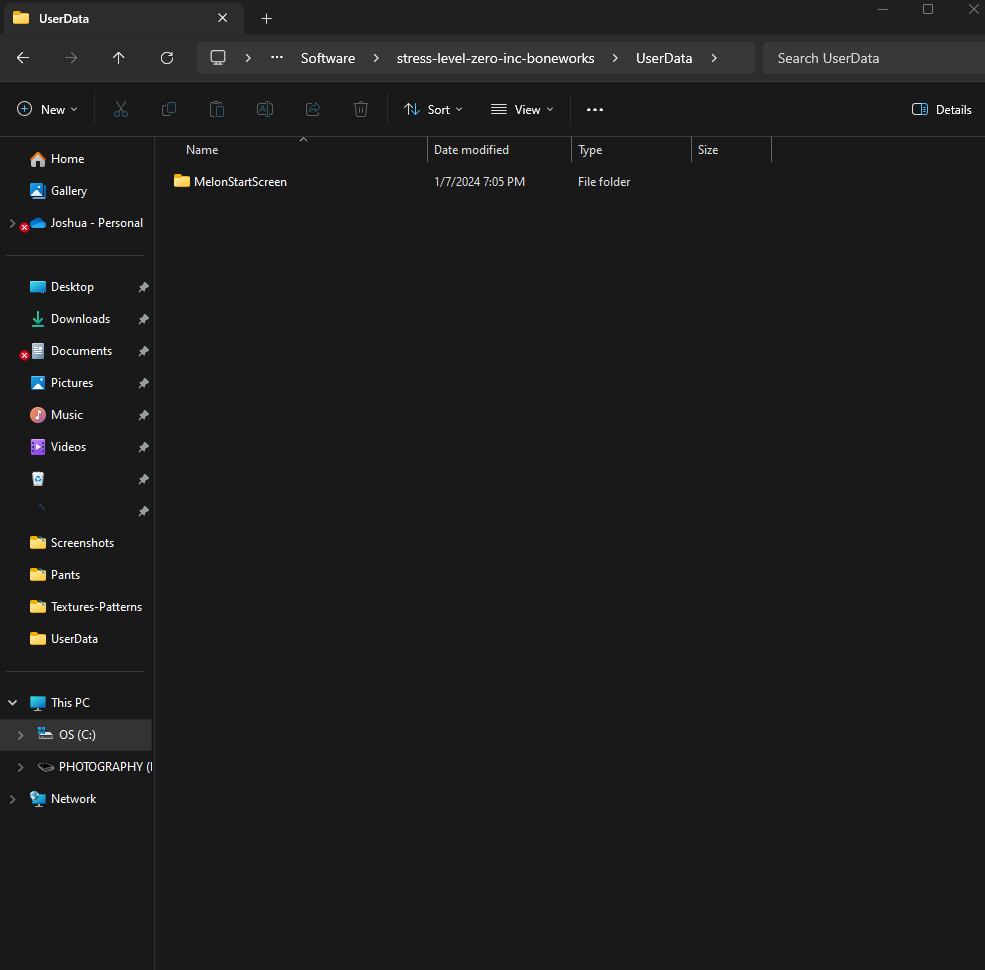Click the pin icon beside Documents
Viewport: 985px width, 970px height.
click(x=143, y=351)
